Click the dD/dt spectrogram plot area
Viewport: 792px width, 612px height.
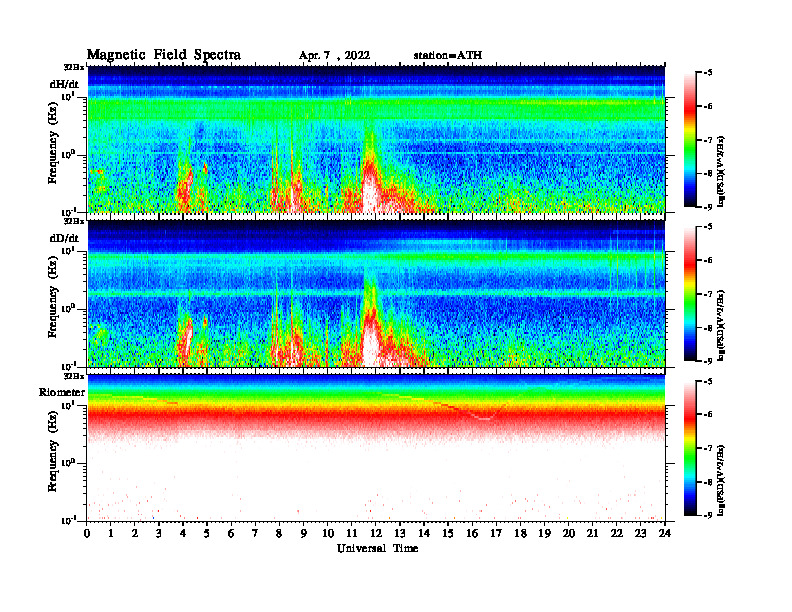tap(376, 293)
